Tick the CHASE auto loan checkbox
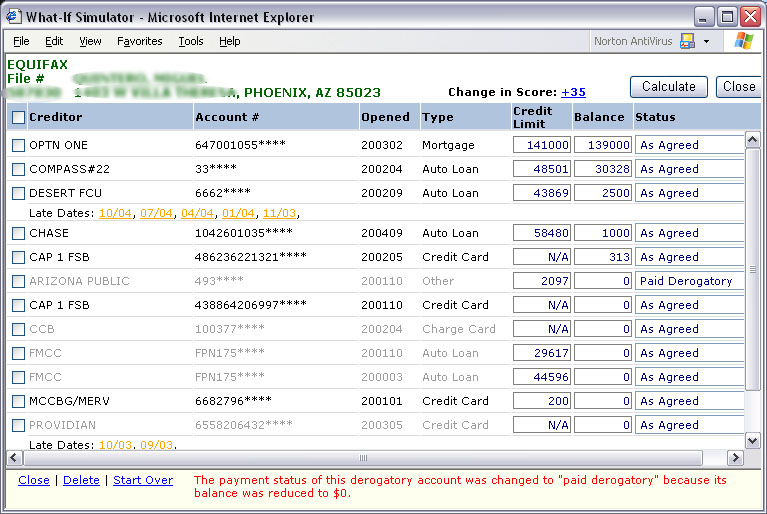 click(x=18, y=233)
